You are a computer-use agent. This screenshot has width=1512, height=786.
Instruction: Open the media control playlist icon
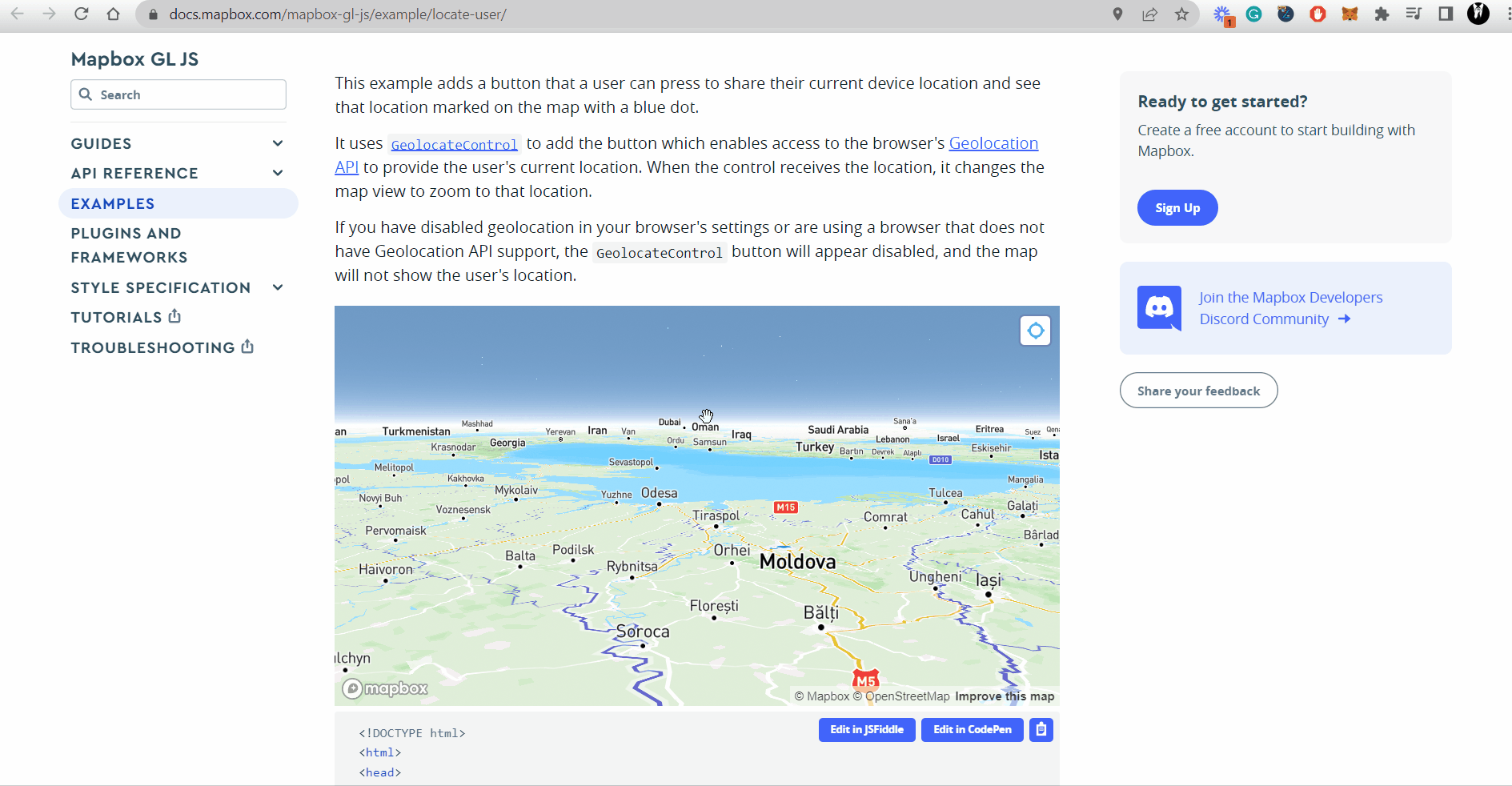pos(1414,14)
